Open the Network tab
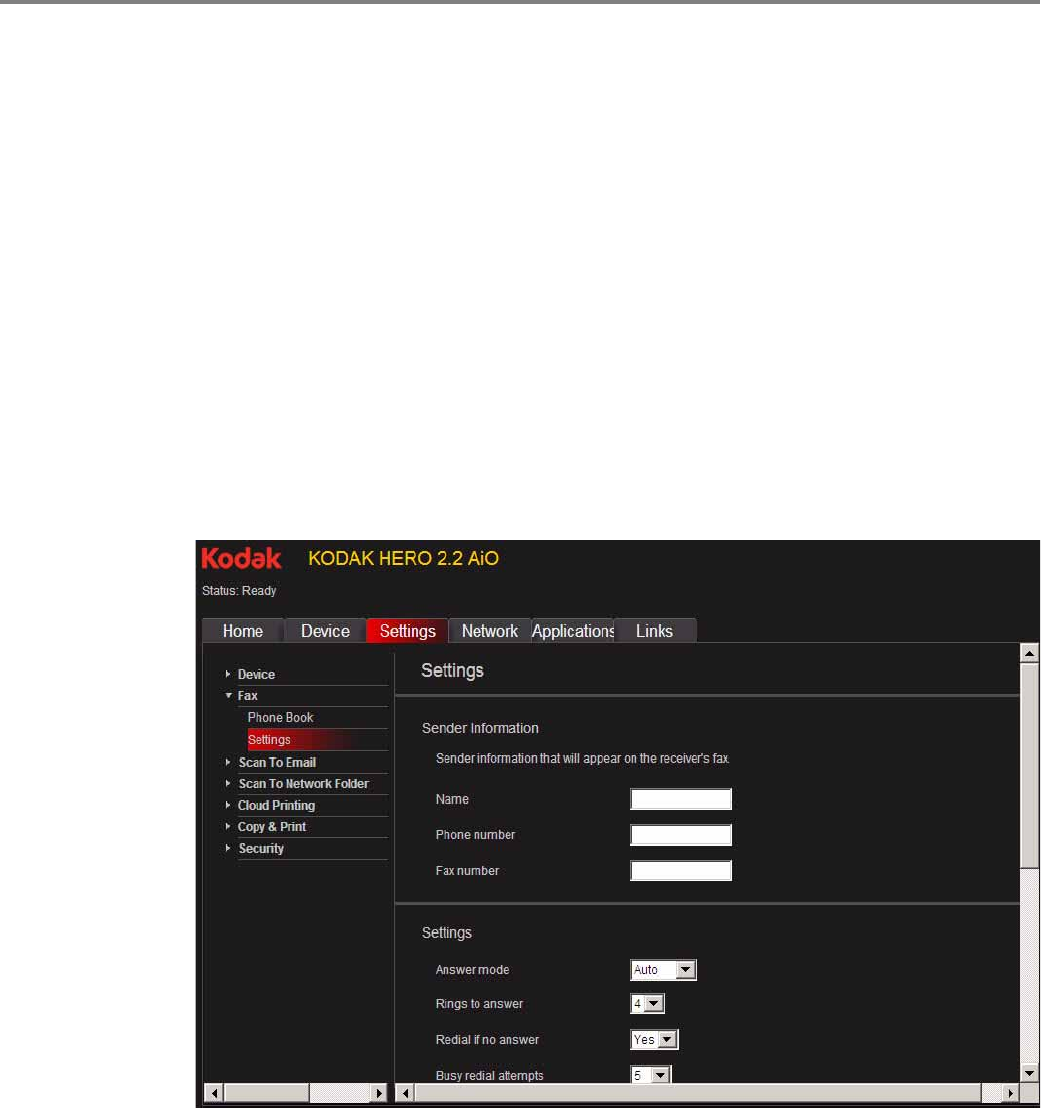The image size is (1041, 1108). pyautogui.click(x=490, y=630)
